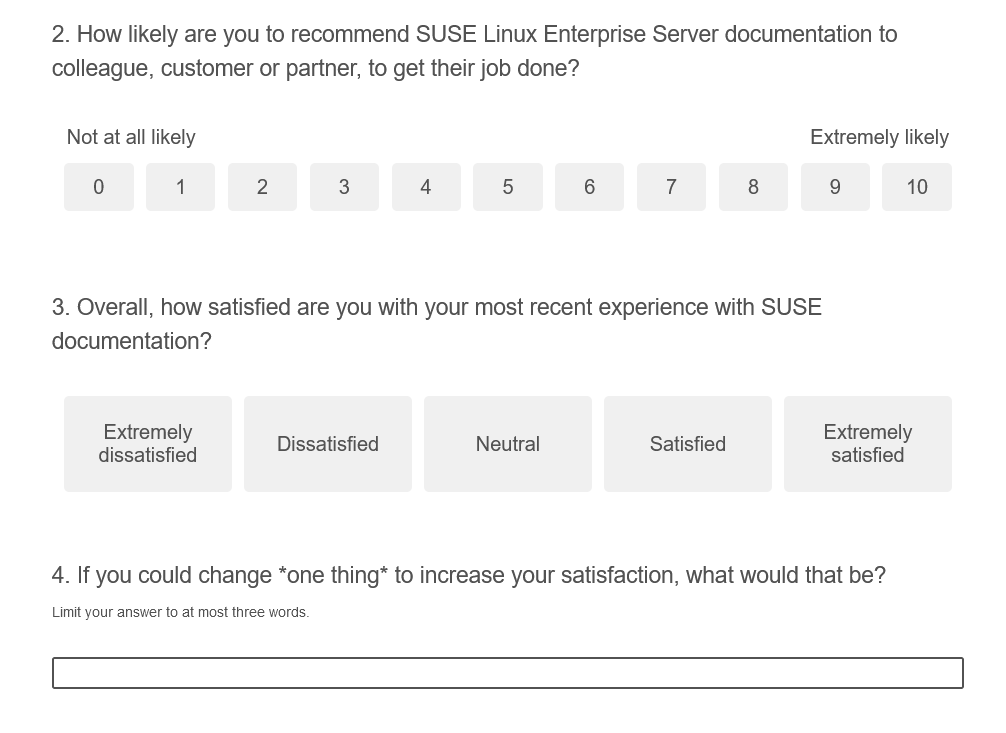Select the Satisfied option
The image size is (1006, 733).
(687, 443)
